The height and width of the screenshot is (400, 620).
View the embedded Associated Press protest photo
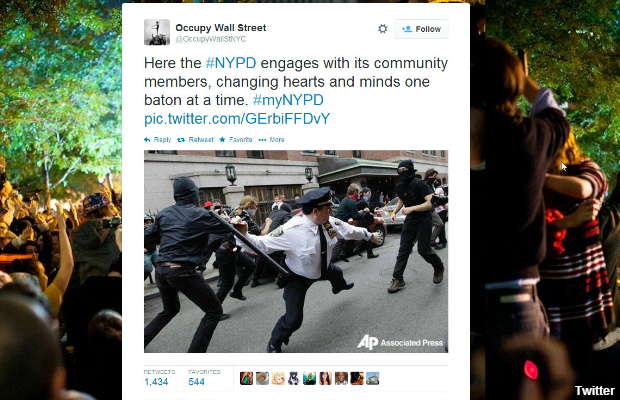(x=296, y=251)
